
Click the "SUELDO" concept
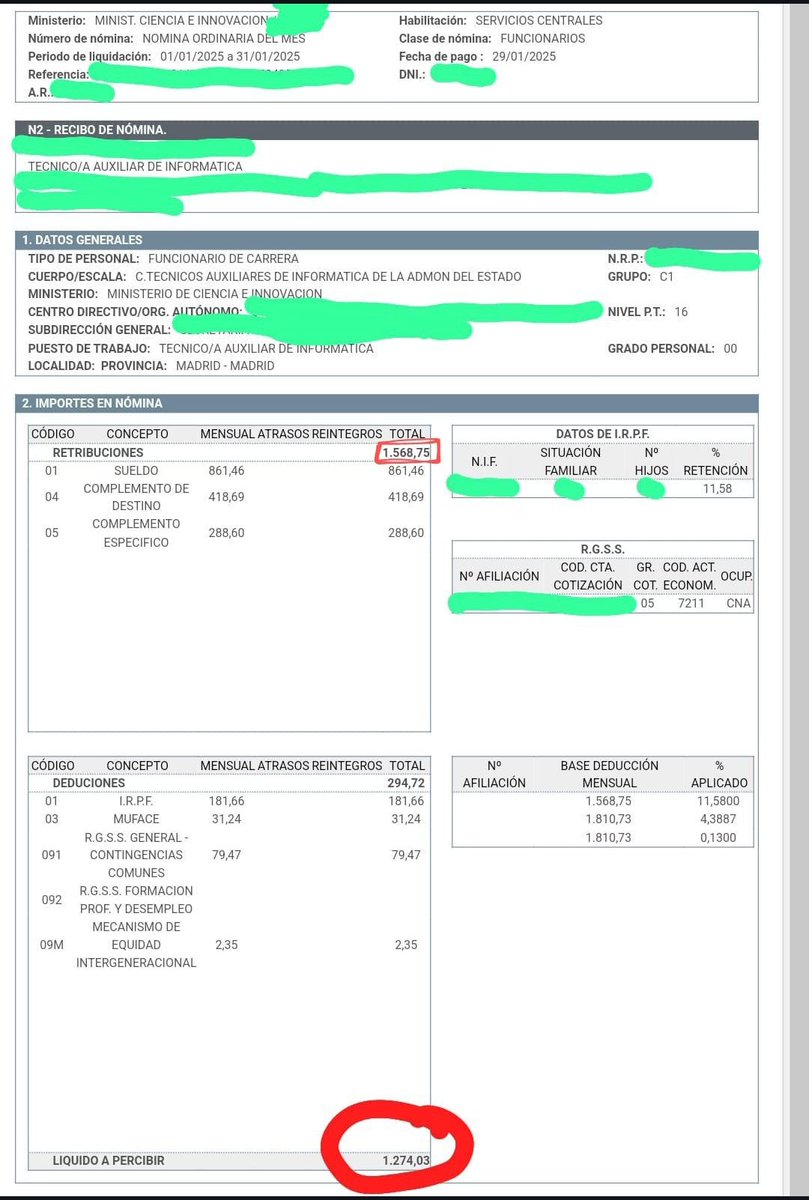136,471
